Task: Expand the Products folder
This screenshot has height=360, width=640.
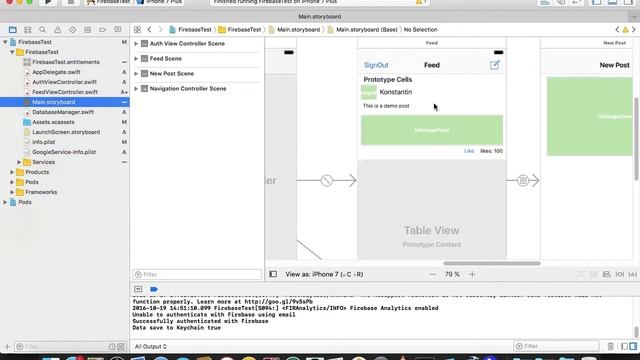Action: point(12,172)
